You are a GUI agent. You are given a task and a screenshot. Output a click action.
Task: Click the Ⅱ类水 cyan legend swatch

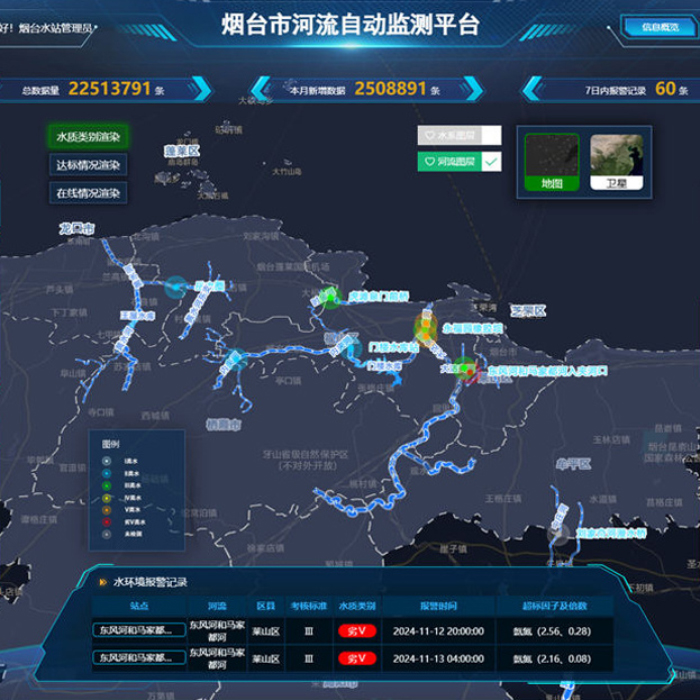point(106,473)
